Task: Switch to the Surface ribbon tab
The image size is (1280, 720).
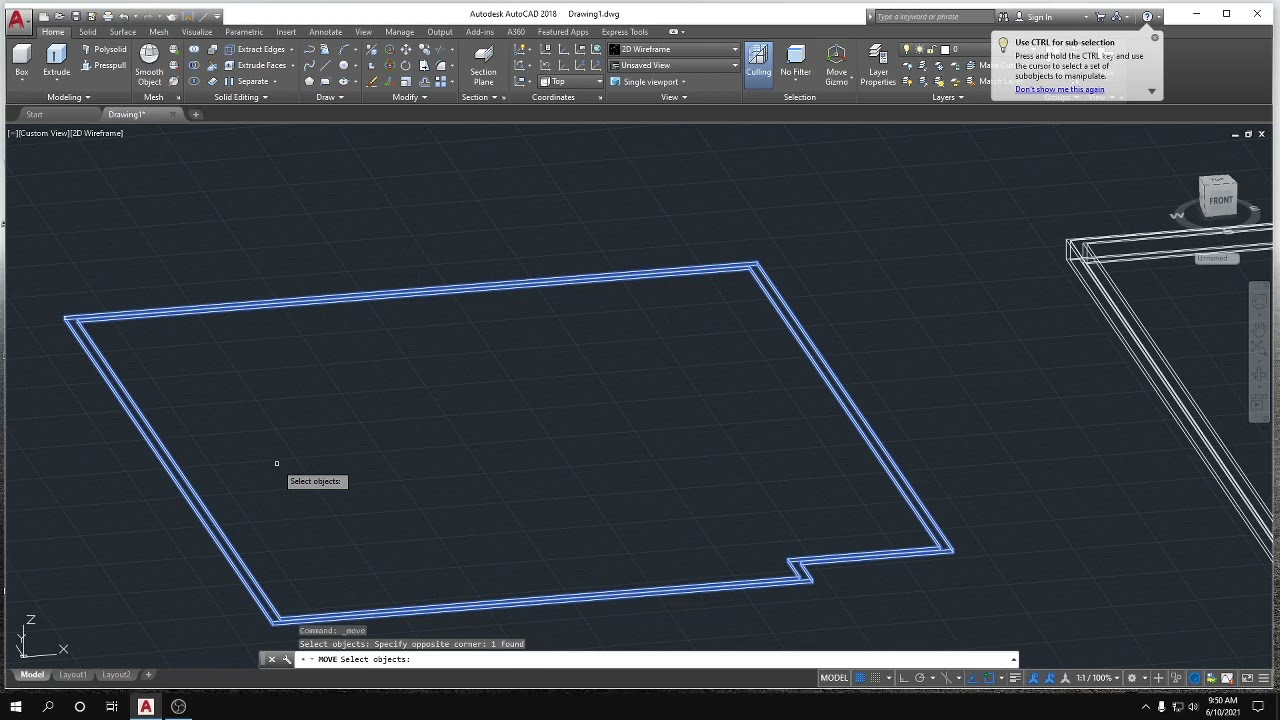Action: [123, 32]
